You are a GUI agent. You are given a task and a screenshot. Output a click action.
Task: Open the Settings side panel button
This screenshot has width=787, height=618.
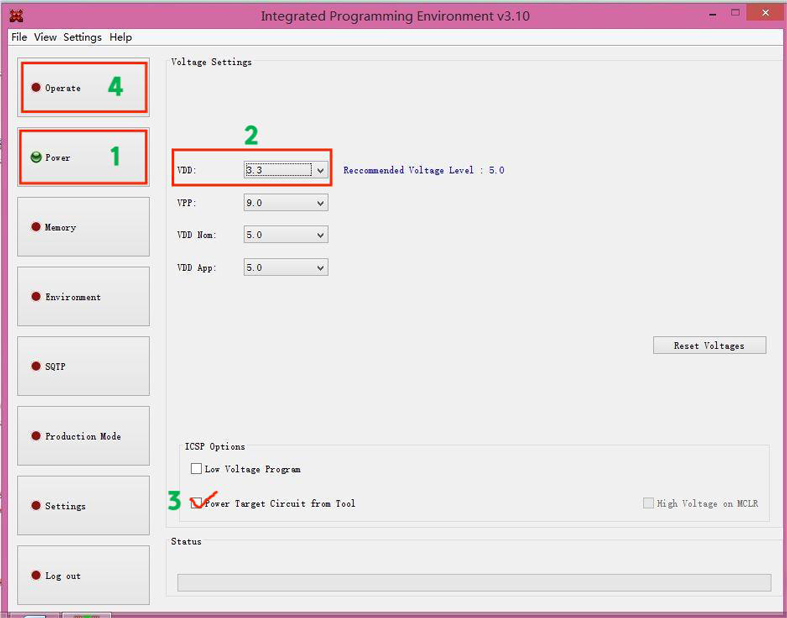click(x=83, y=506)
